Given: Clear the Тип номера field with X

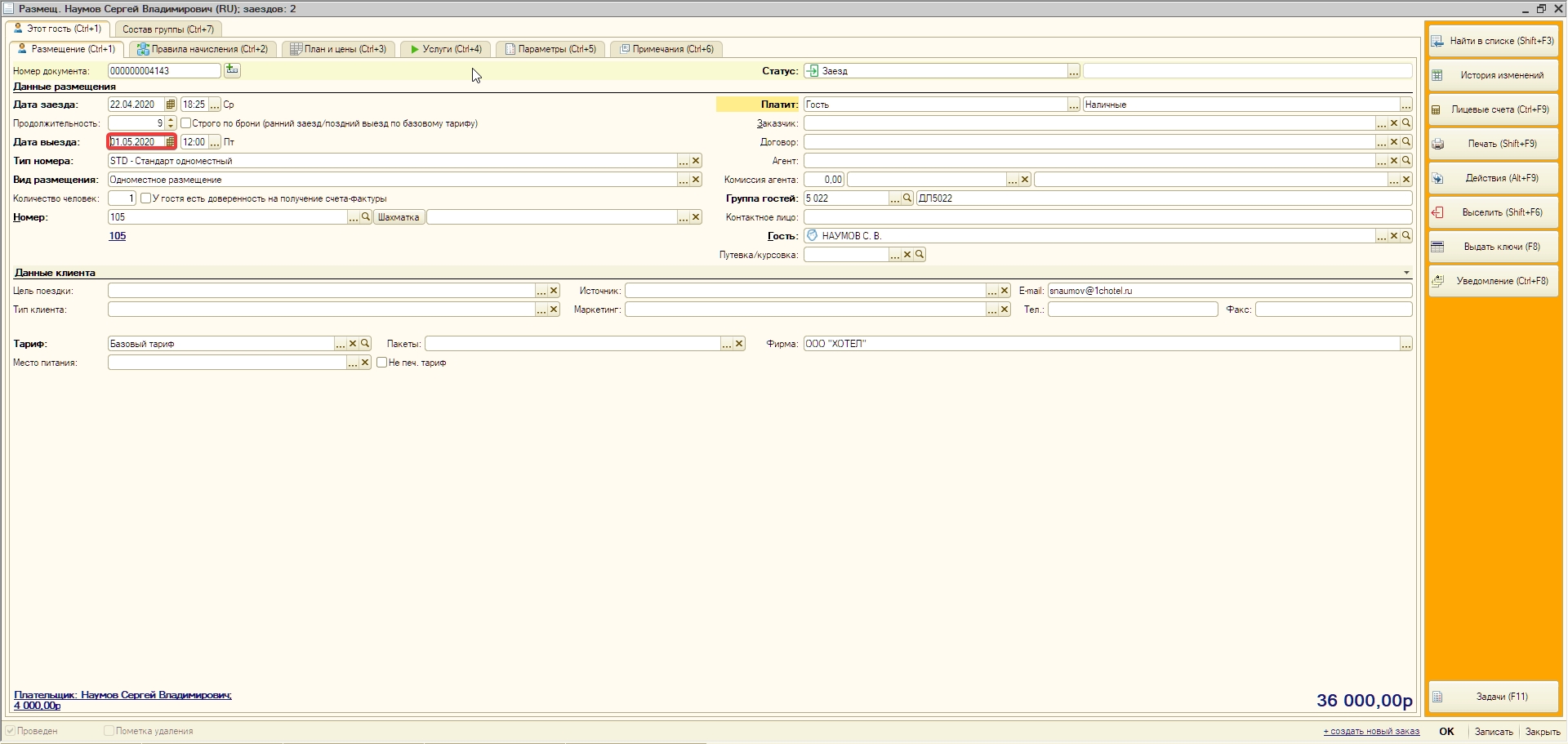Looking at the screenshot, I should 696,161.
